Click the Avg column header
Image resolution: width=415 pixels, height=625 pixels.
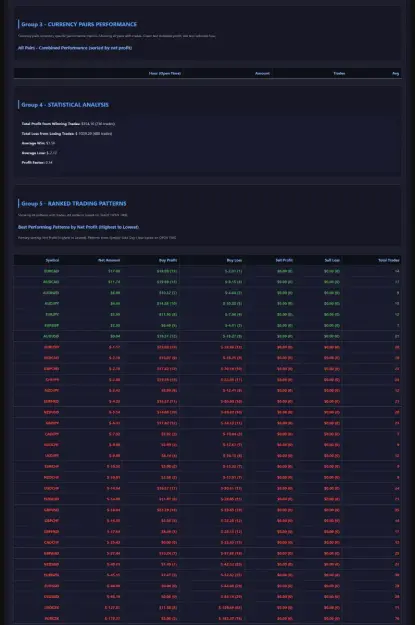pos(395,73)
